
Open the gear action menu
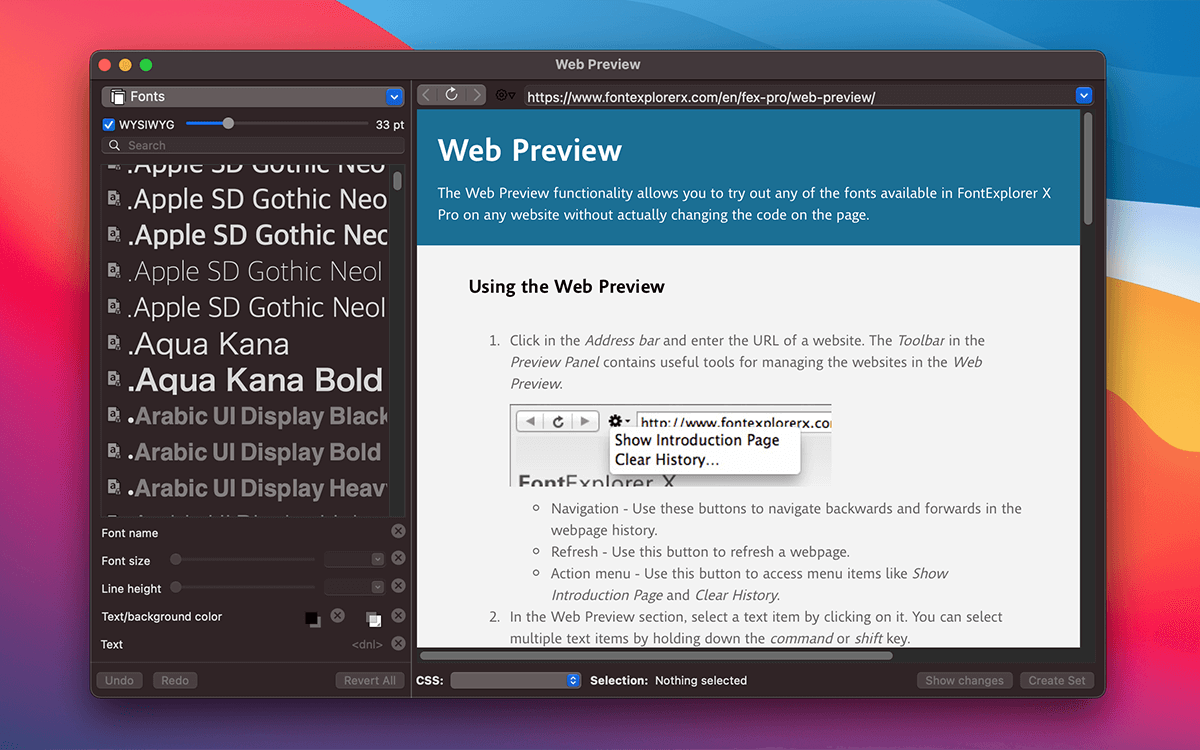pyautogui.click(x=505, y=96)
